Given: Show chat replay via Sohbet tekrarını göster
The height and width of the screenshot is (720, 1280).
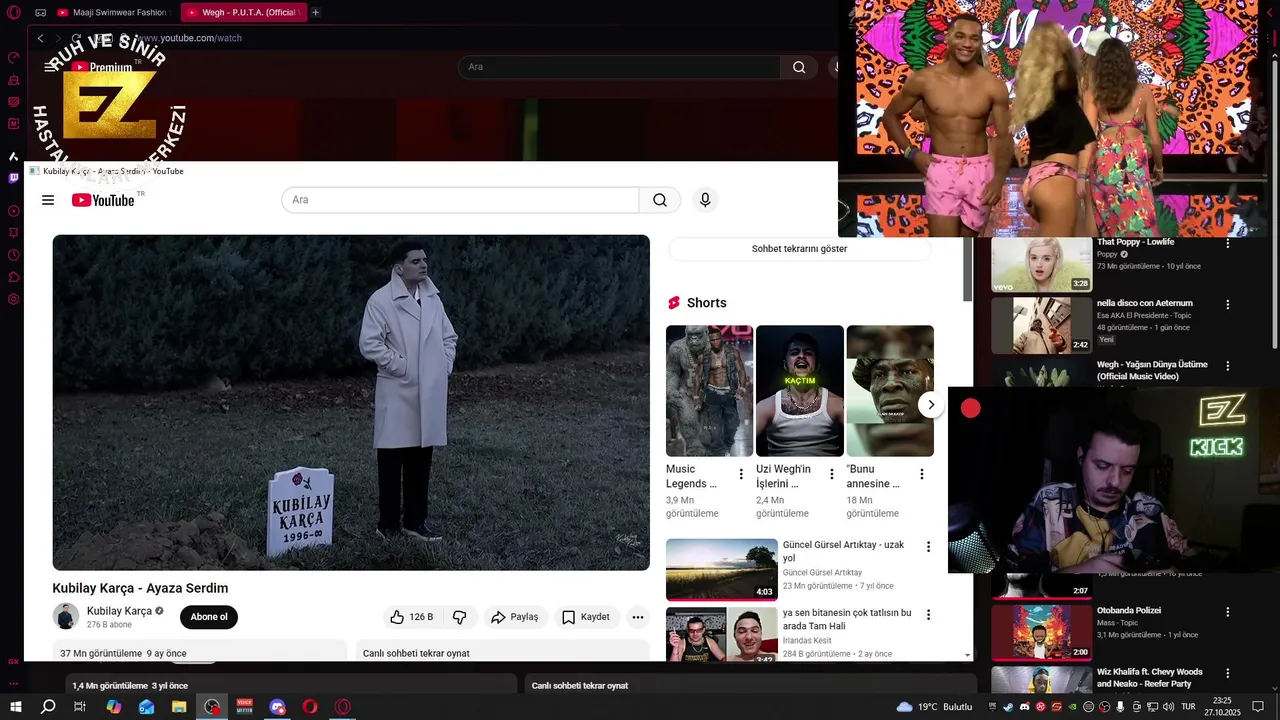Looking at the screenshot, I should (x=799, y=249).
